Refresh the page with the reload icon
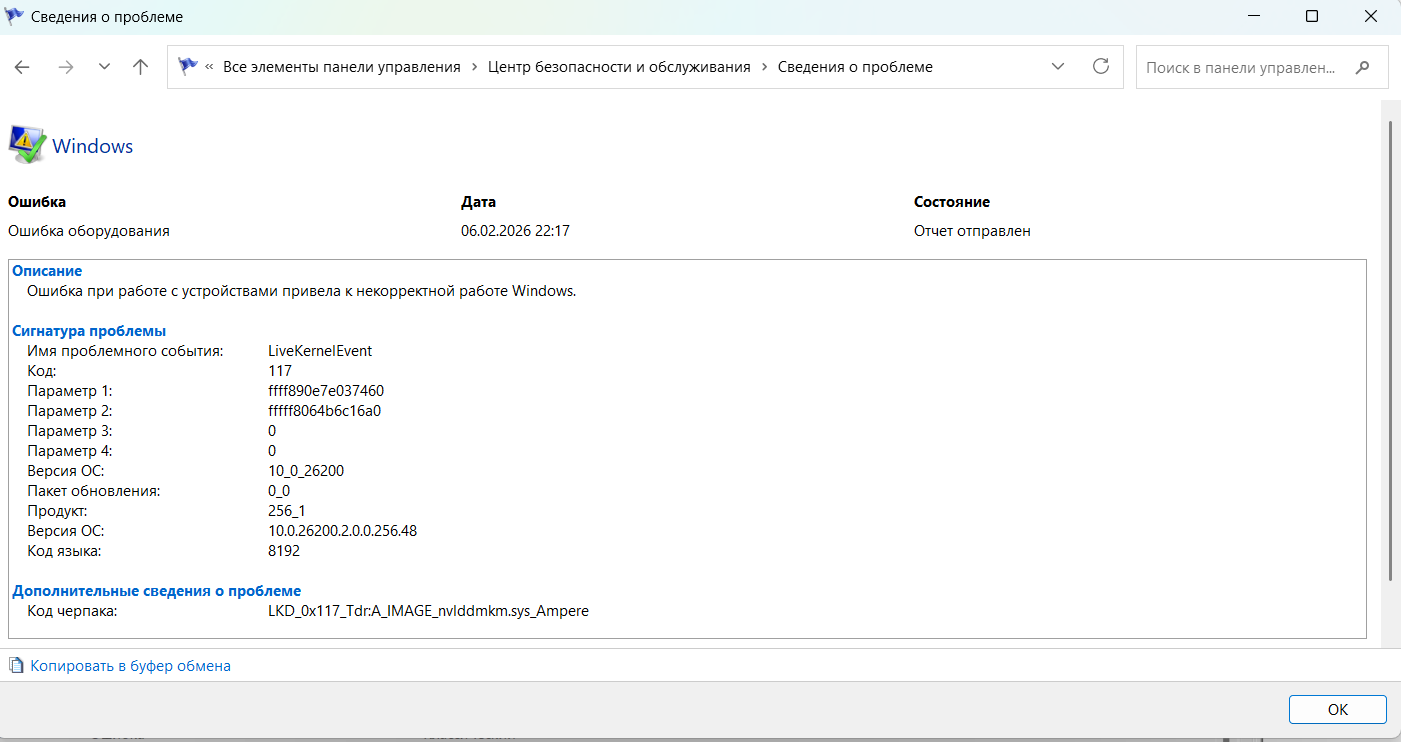The image size is (1401, 742). [1101, 67]
